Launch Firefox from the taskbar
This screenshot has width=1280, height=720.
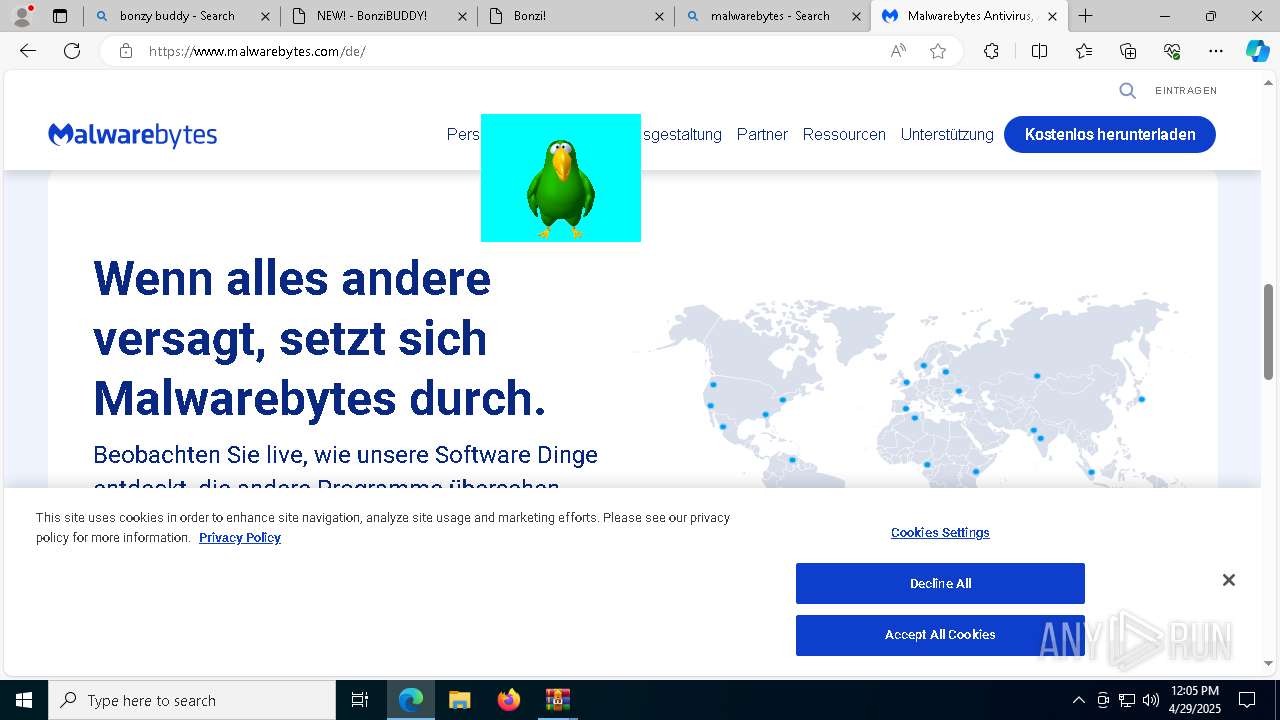[508, 700]
